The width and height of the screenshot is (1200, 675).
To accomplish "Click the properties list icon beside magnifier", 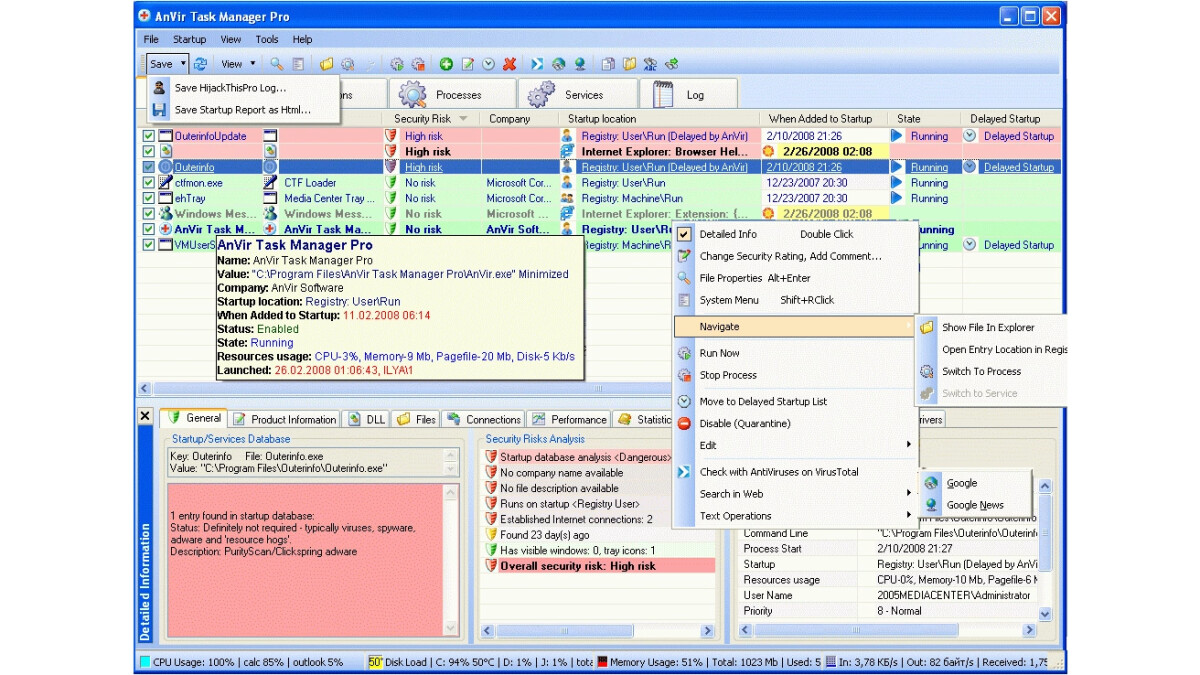I will (x=299, y=64).
